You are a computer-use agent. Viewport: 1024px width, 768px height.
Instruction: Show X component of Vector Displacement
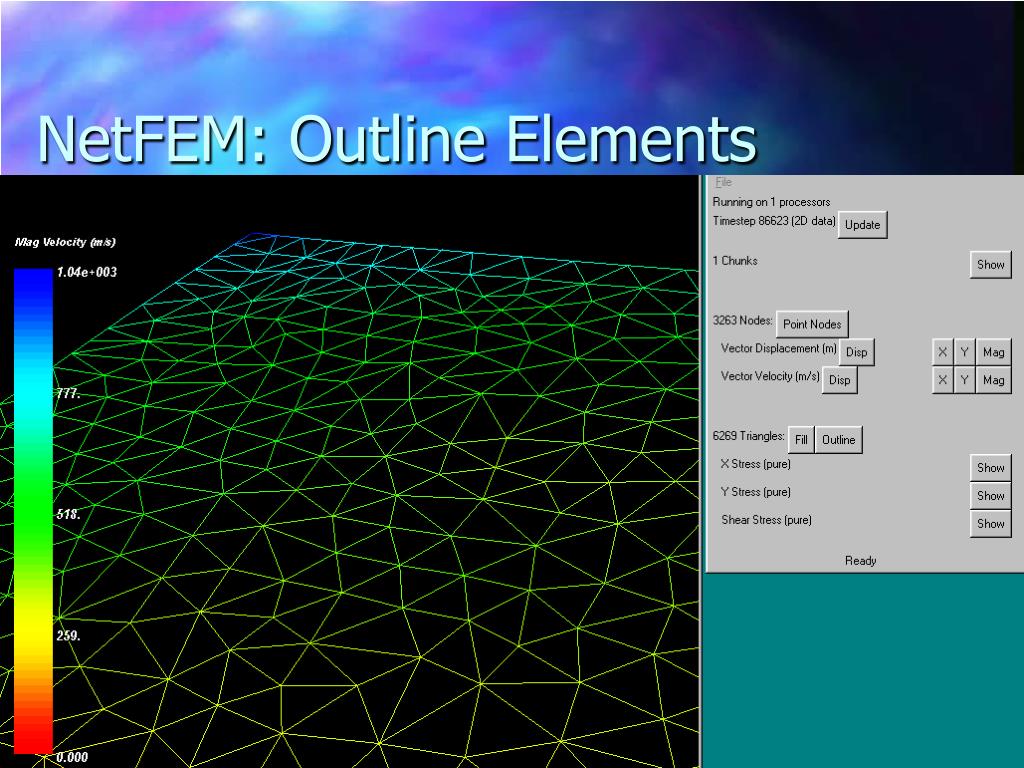pyautogui.click(x=942, y=352)
